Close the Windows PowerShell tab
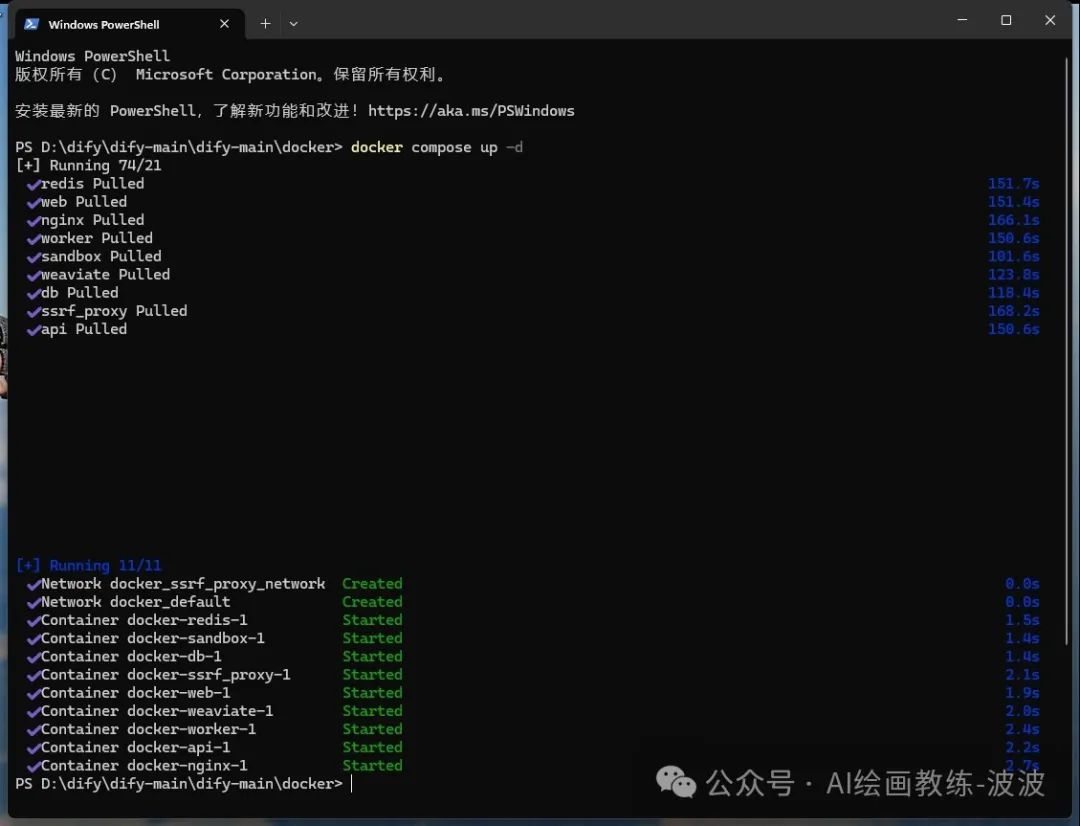The height and width of the screenshot is (826, 1080). [225, 24]
